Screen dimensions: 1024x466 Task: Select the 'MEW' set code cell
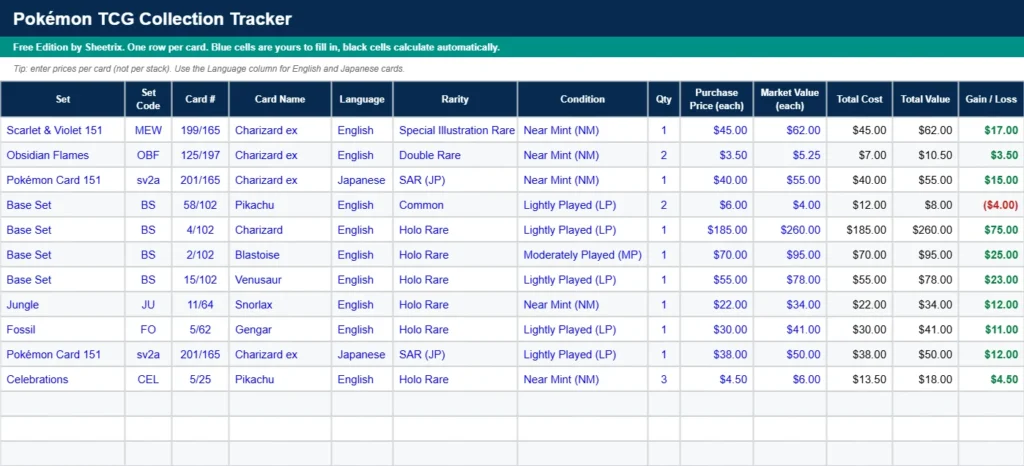point(148,131)
